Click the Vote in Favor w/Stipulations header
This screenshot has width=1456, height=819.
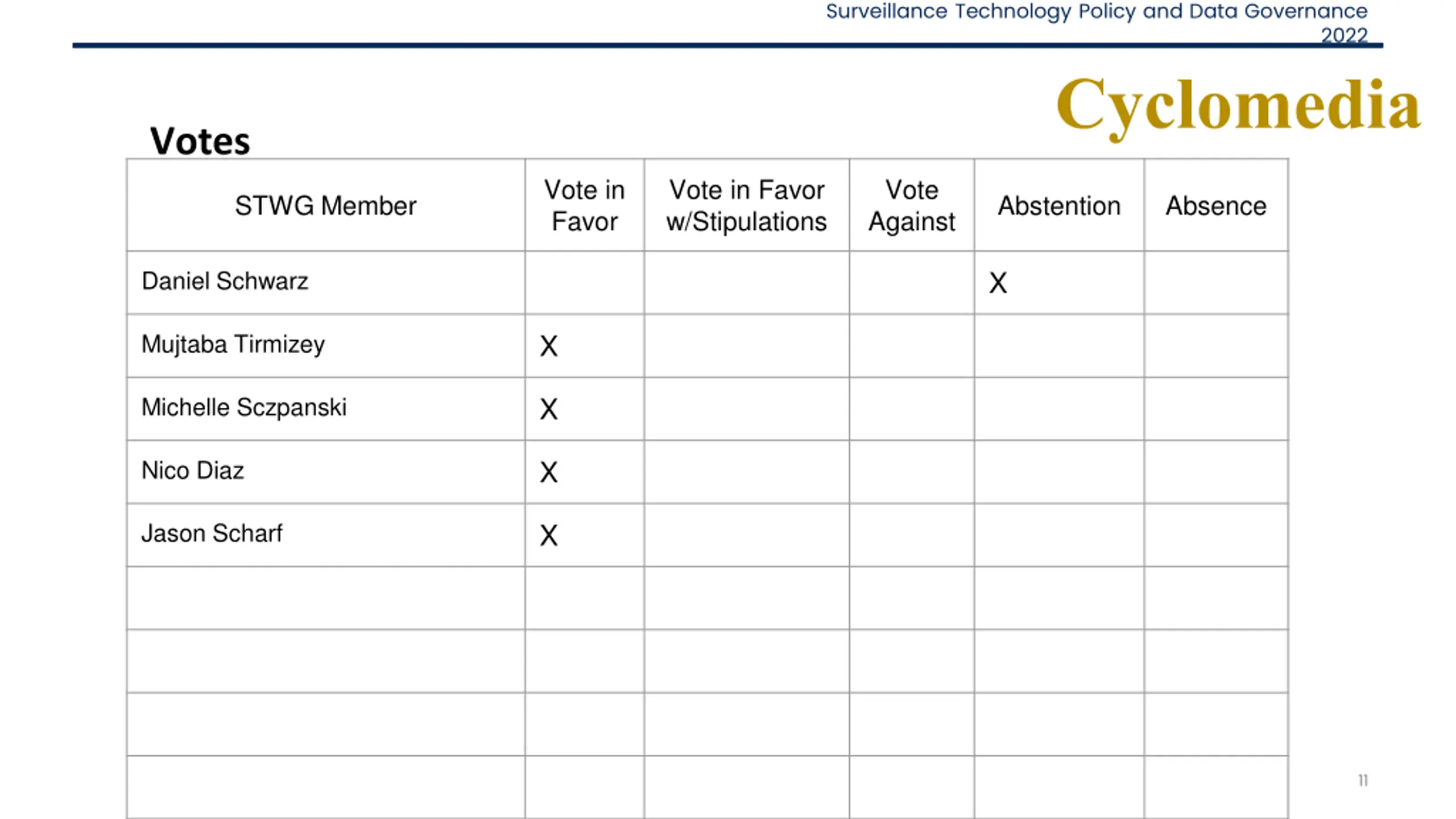pos(746,205)
